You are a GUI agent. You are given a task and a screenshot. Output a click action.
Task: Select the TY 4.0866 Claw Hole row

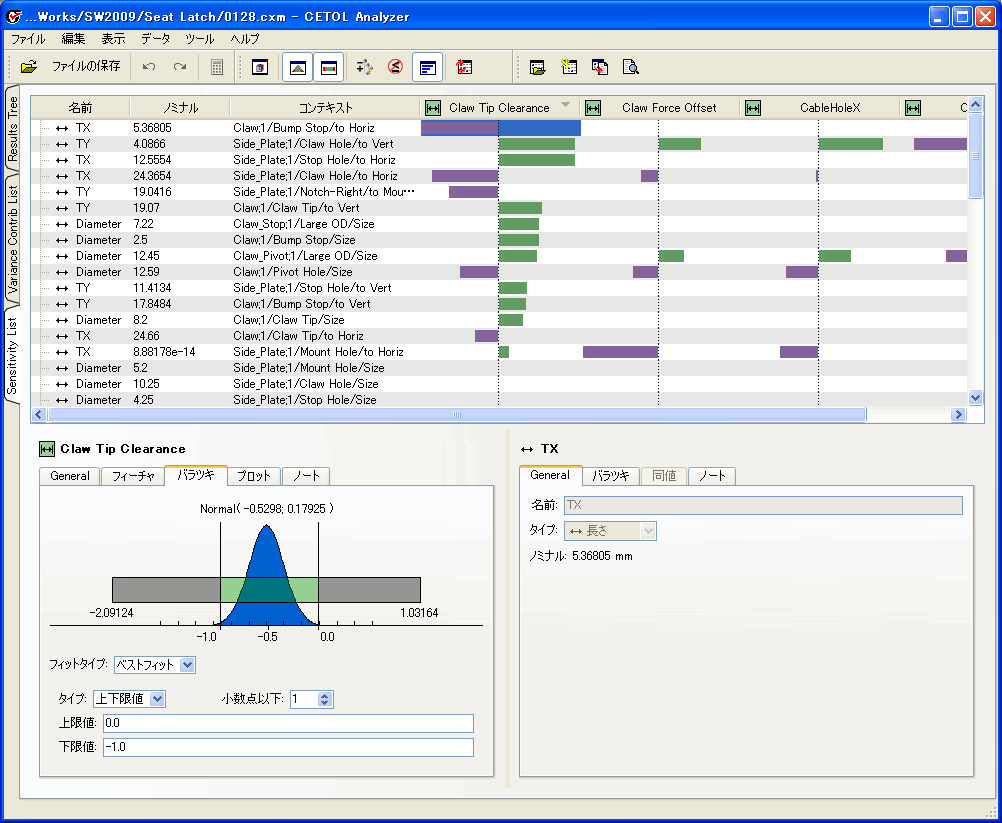[x=498, y=144]
